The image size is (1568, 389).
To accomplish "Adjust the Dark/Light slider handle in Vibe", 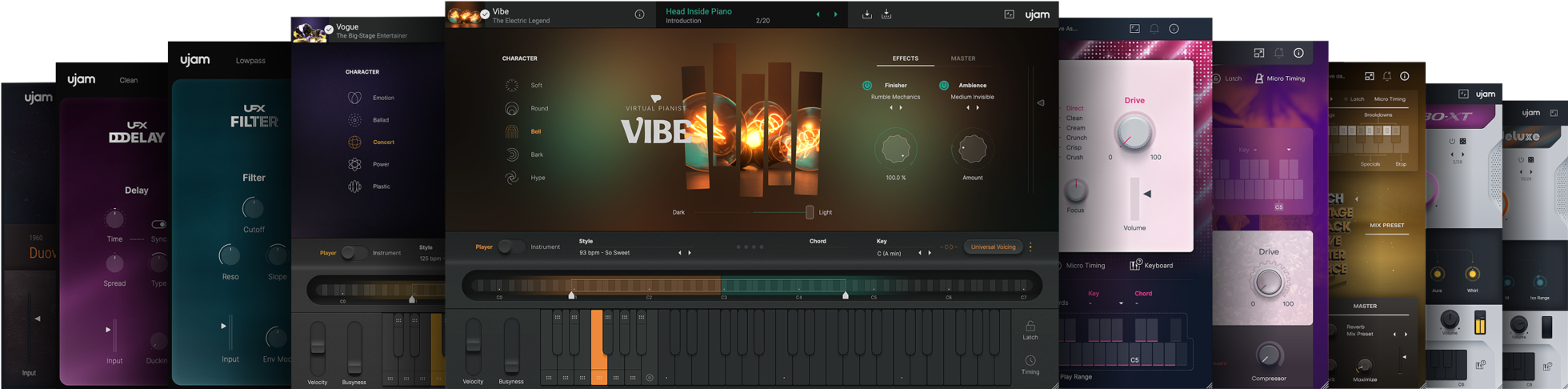I will click(x=810, y=212).
